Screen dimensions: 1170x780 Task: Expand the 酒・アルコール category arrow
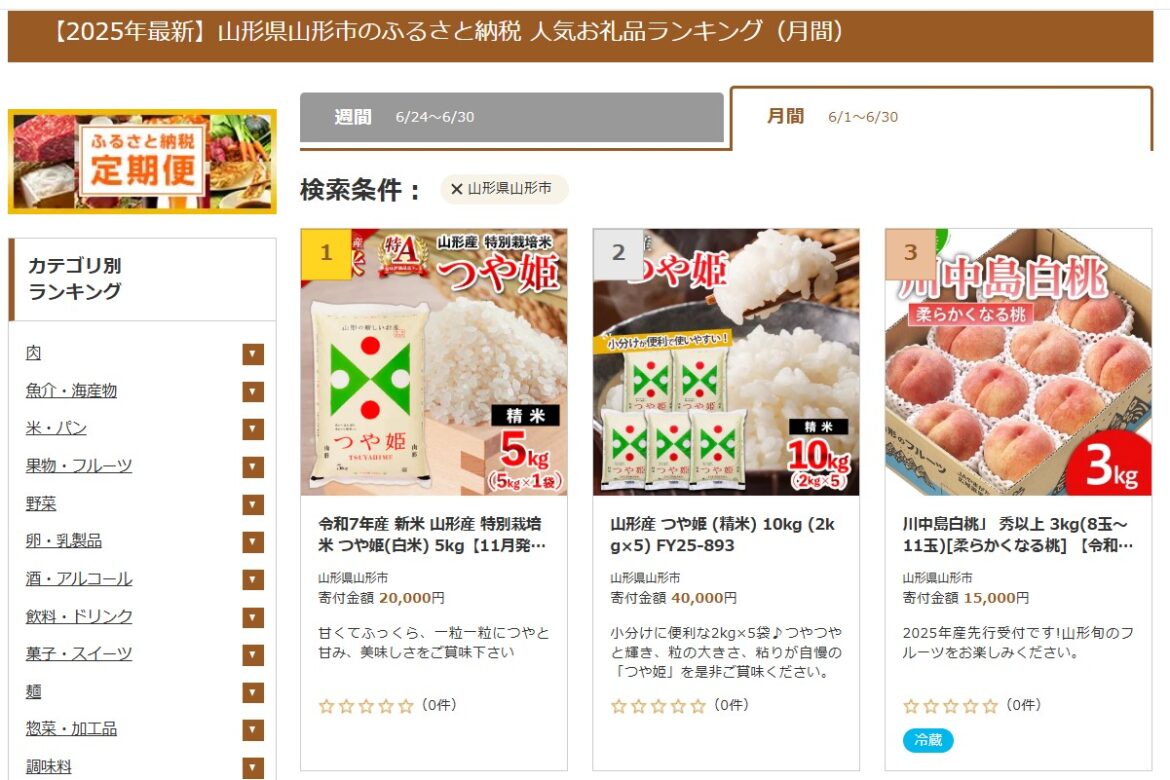[x=253, y=579]
